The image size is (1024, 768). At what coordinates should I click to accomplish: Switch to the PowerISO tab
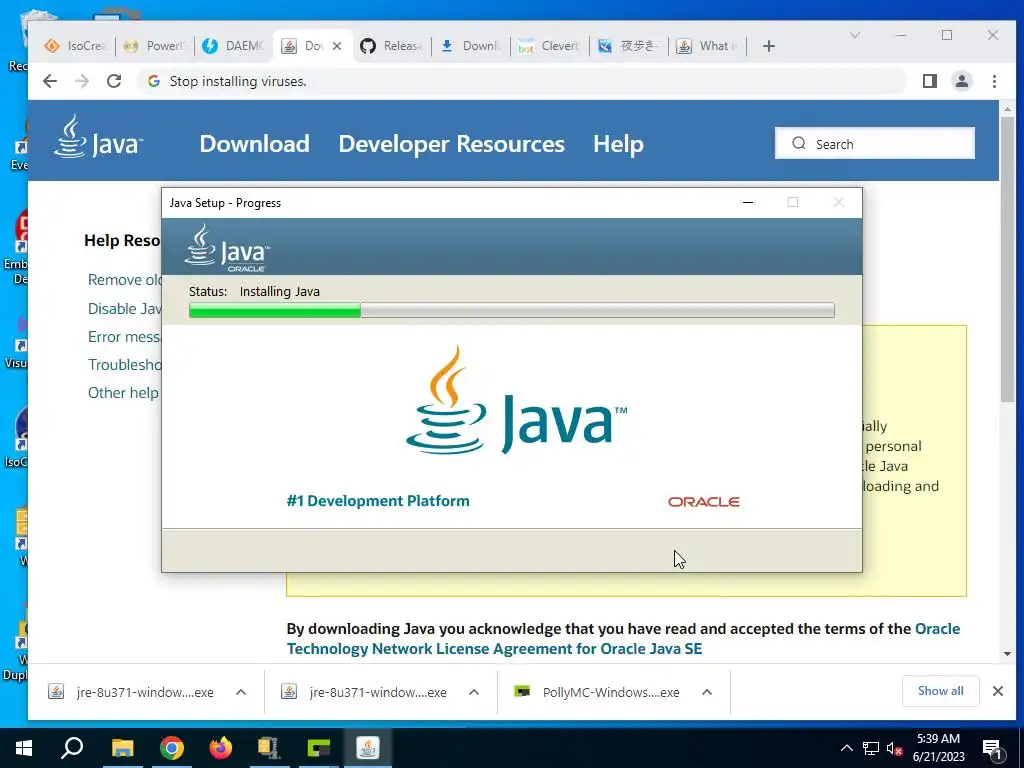[x=155, y=46]
